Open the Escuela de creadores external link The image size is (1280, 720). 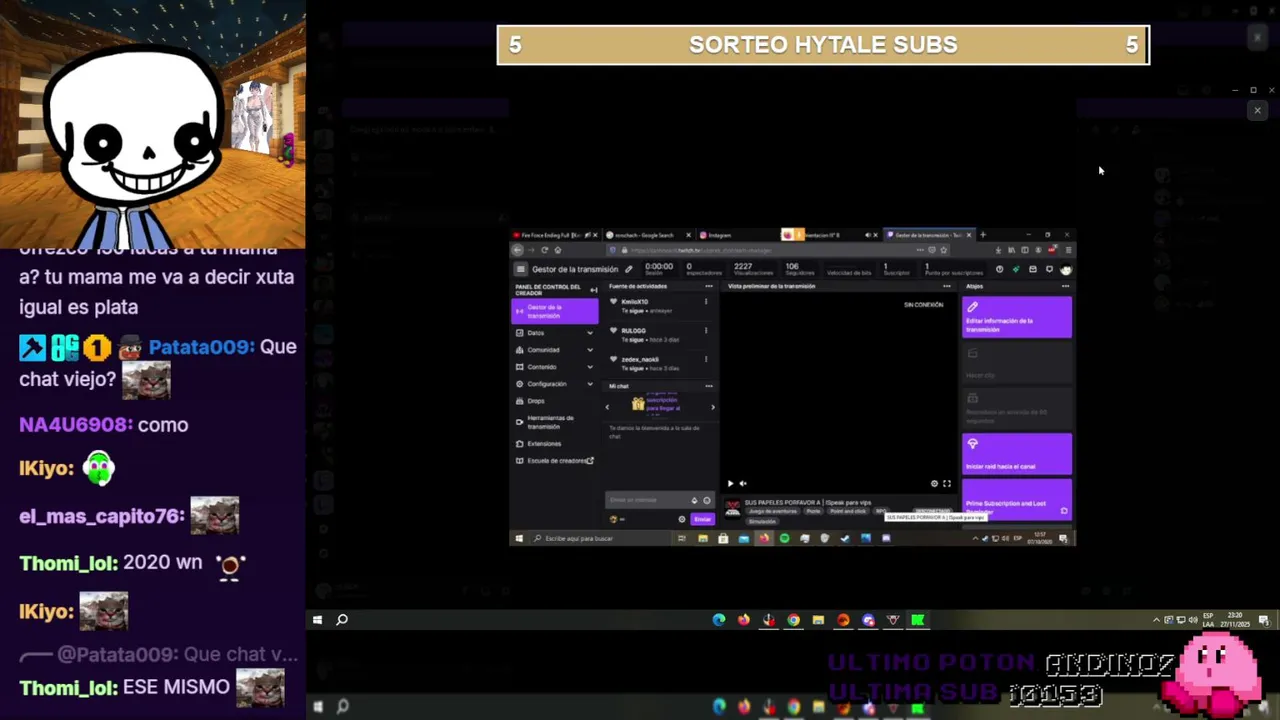(555, 461)
